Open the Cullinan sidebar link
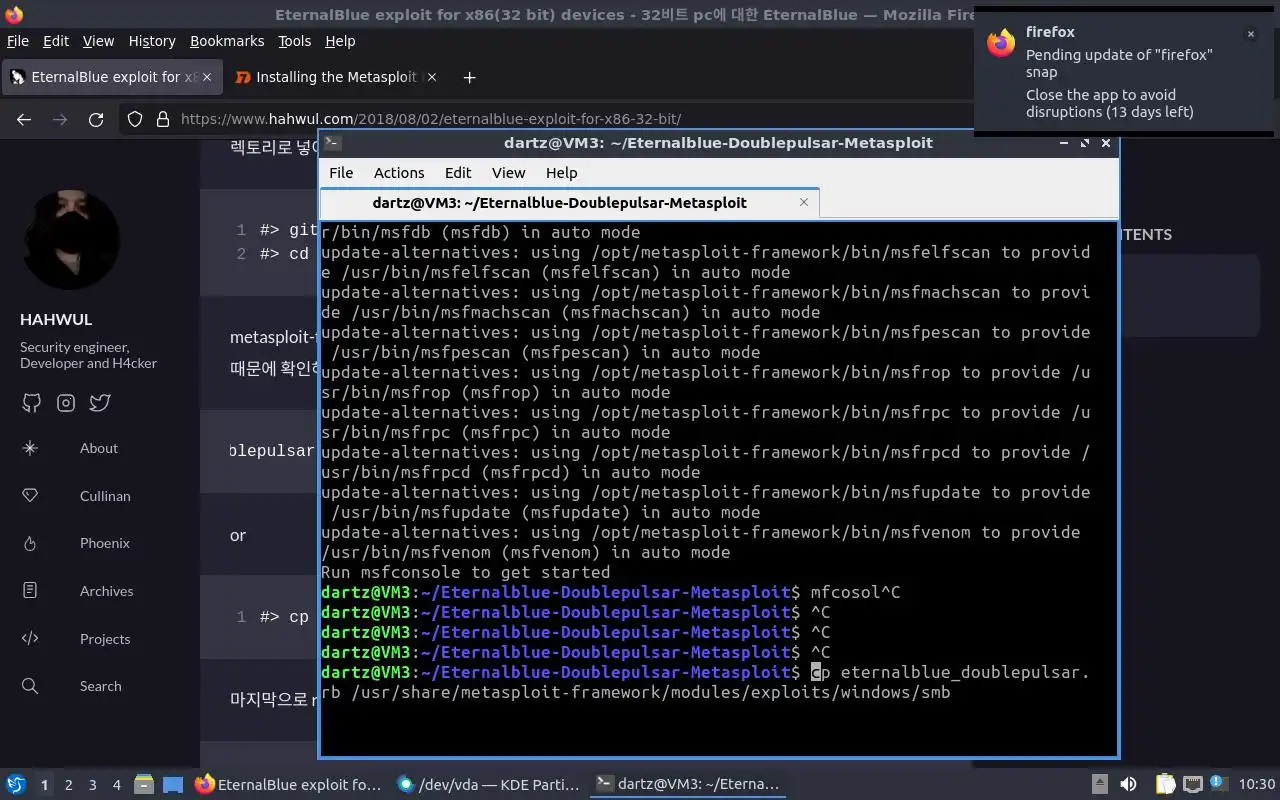Screen dimensions: 1280x800 [105, 496]
